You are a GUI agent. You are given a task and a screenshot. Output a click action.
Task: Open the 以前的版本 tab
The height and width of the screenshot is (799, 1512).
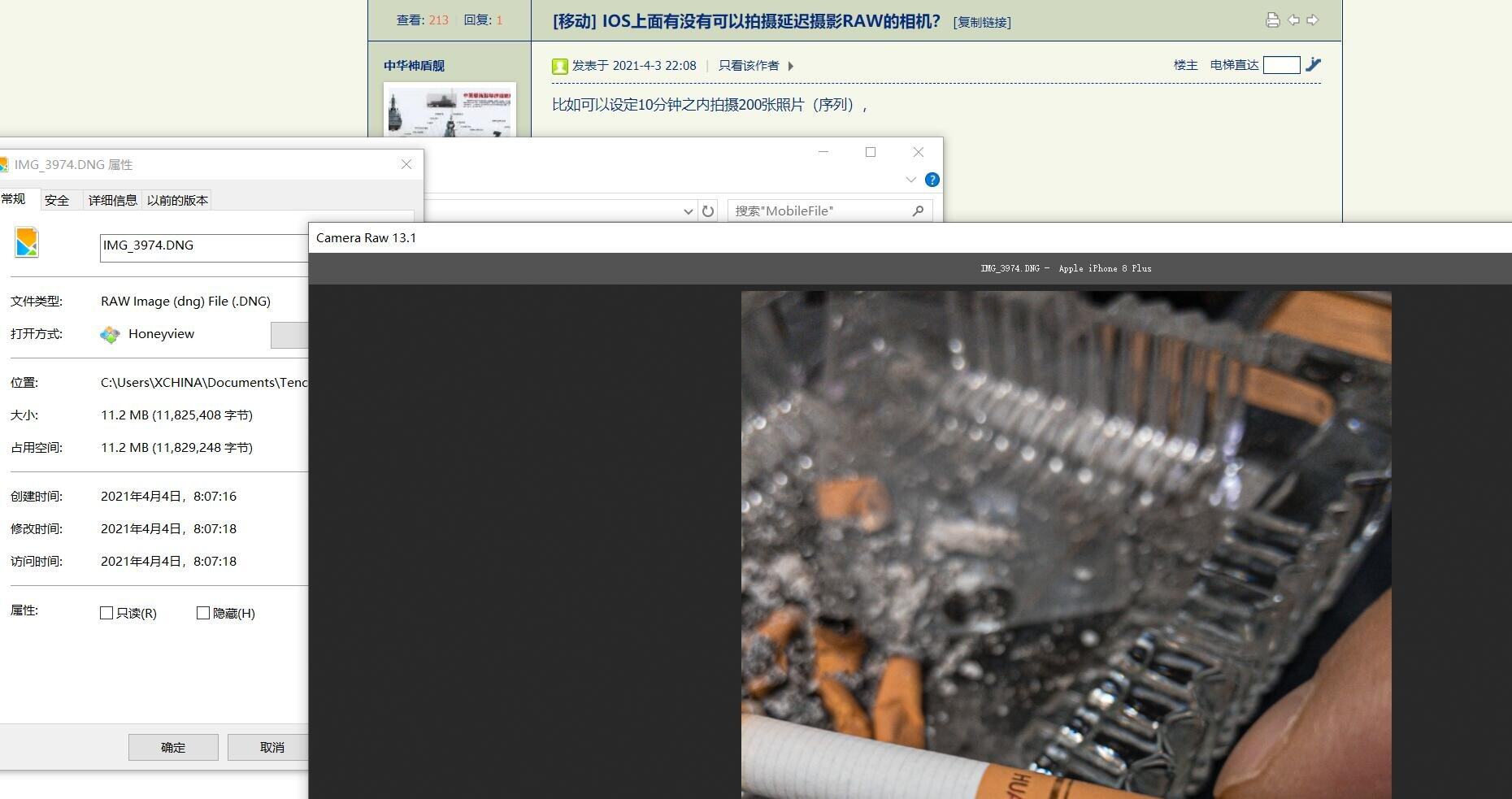177,200
